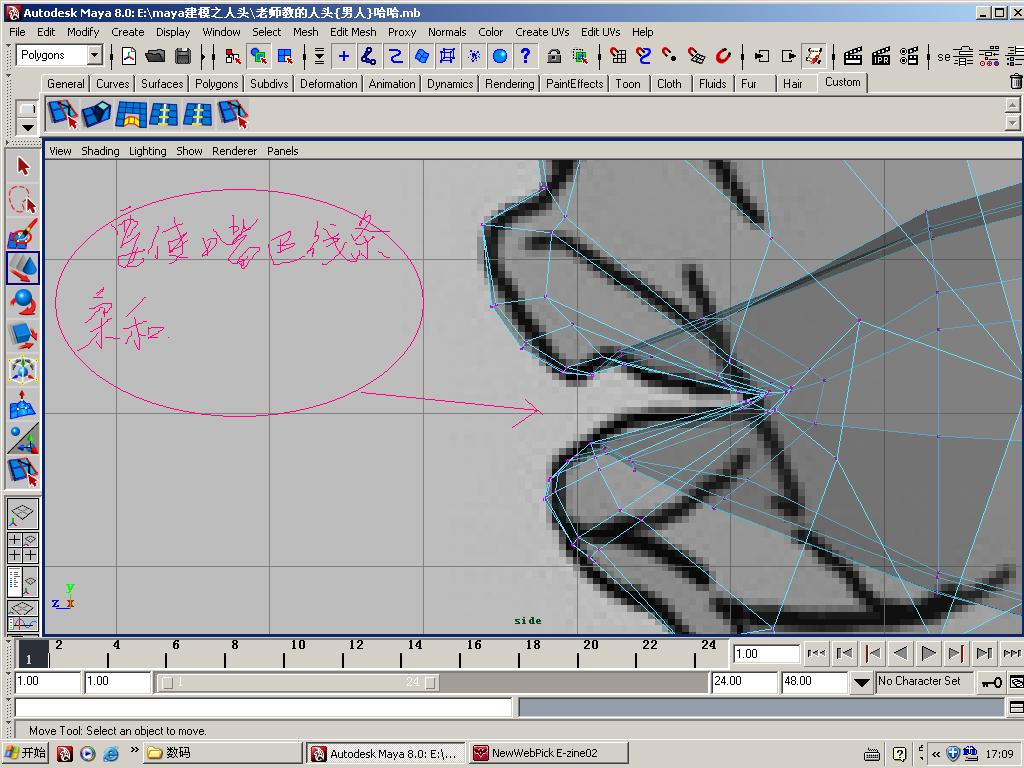The height and width of the screenshot is (768, 1024).
Task: Click the Extrude shelf icon
Action: [97, 114]
